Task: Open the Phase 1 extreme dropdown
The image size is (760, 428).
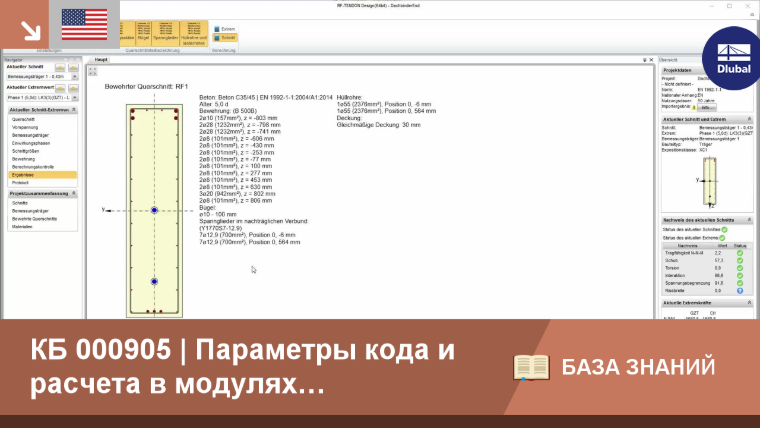Action: point(75,97)
